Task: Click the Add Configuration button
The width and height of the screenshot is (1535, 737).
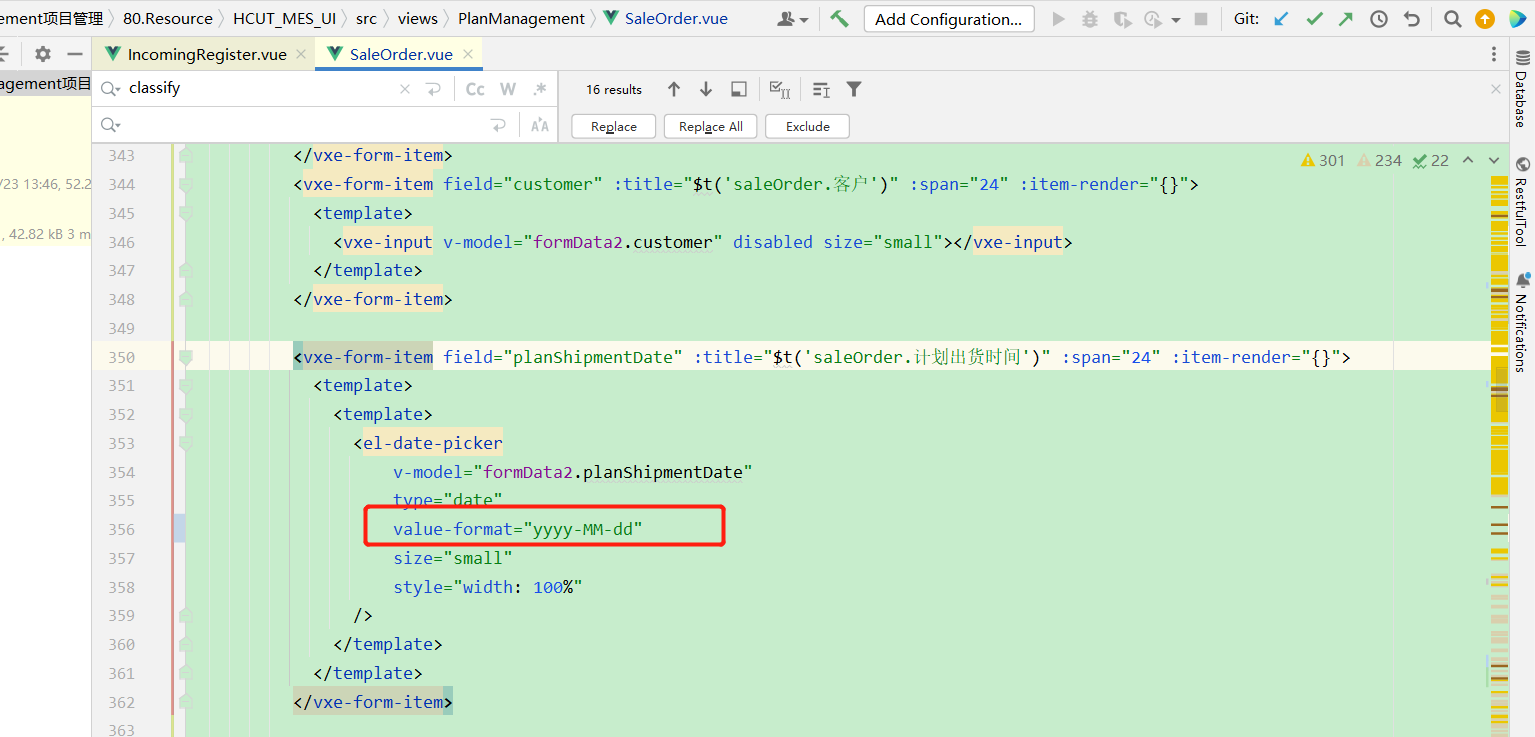Action: (949, 19)
